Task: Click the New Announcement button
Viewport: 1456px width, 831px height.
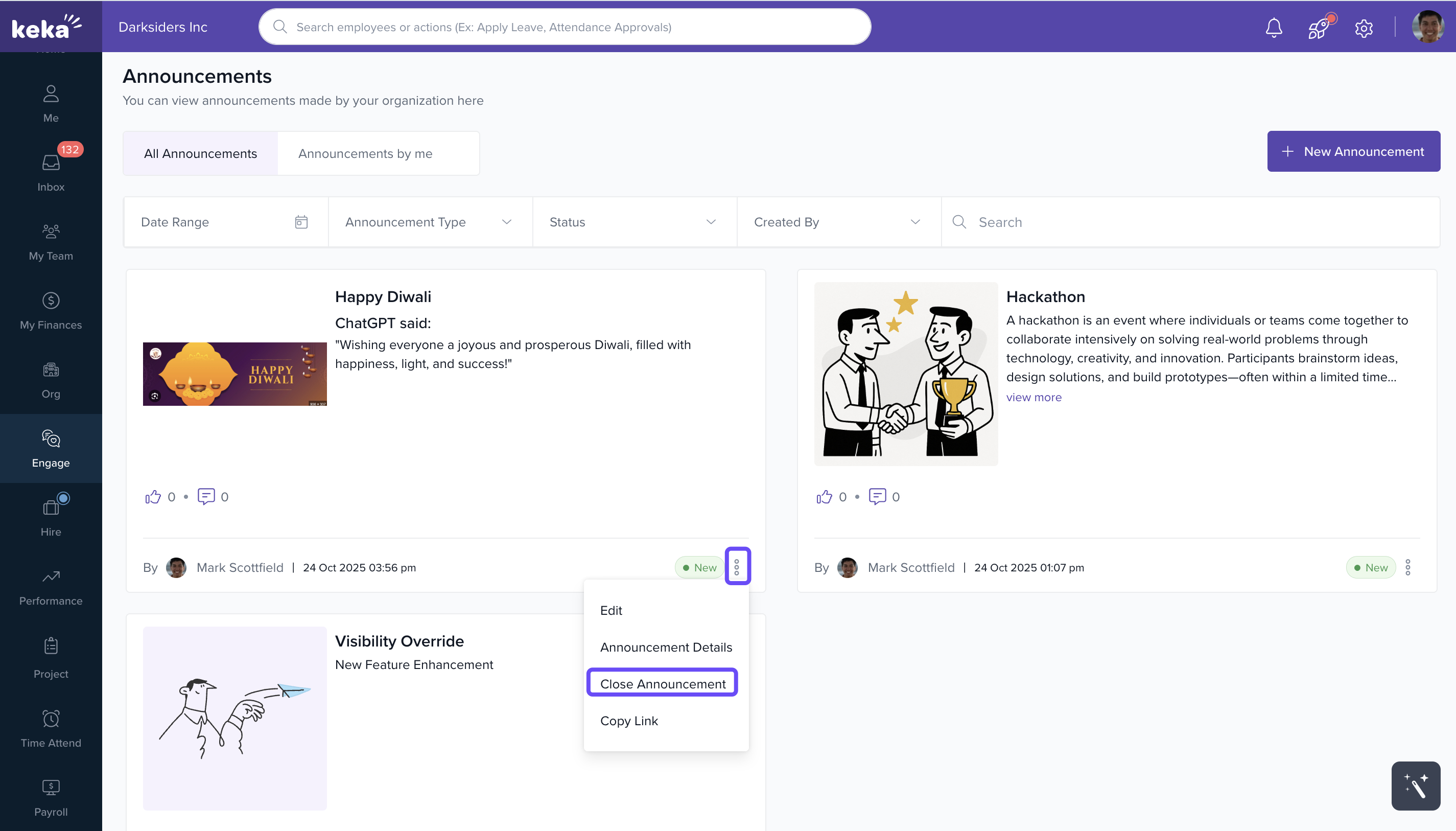Action: coord(1353,151)
